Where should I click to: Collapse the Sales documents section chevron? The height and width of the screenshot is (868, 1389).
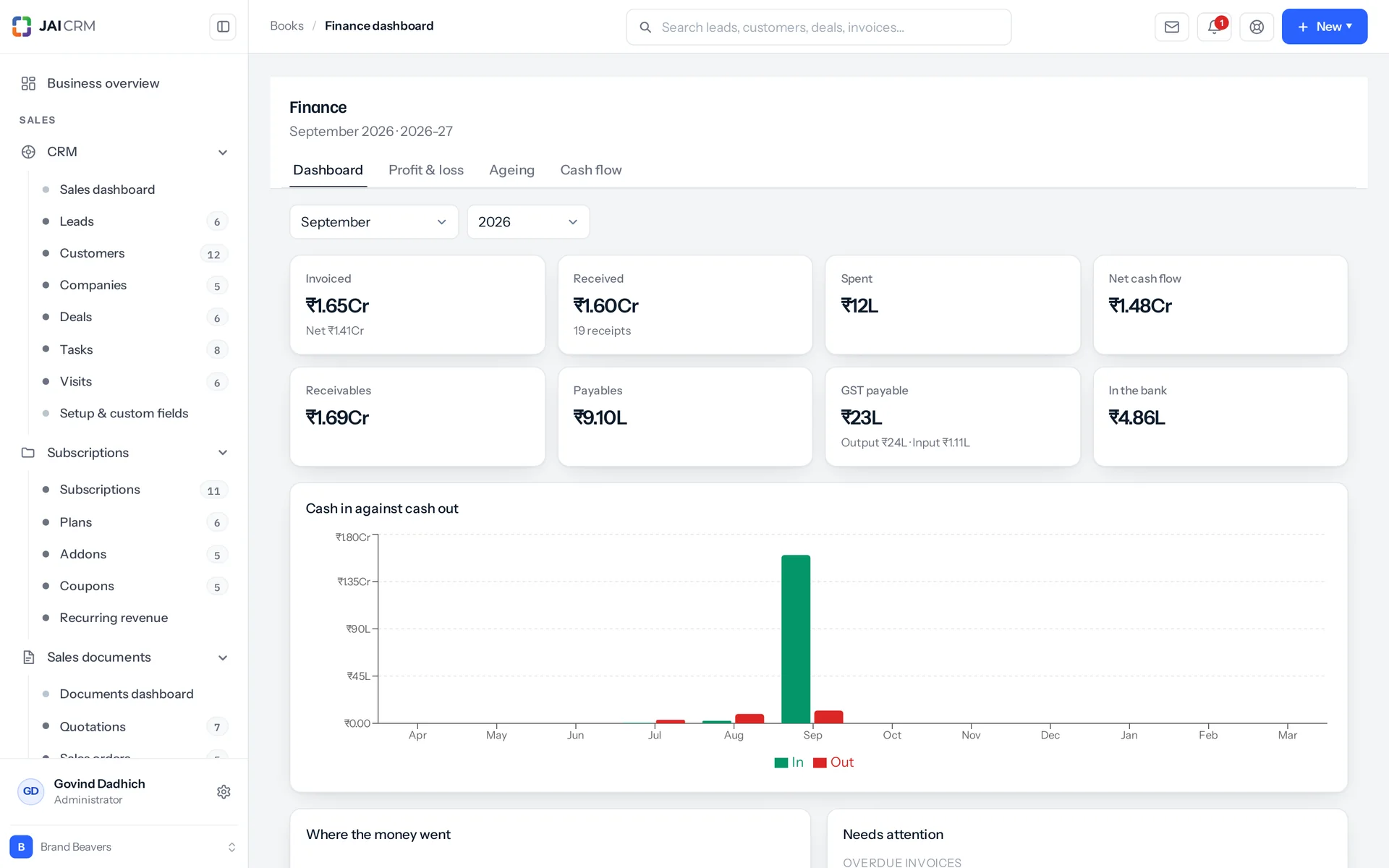pos(223,658)
